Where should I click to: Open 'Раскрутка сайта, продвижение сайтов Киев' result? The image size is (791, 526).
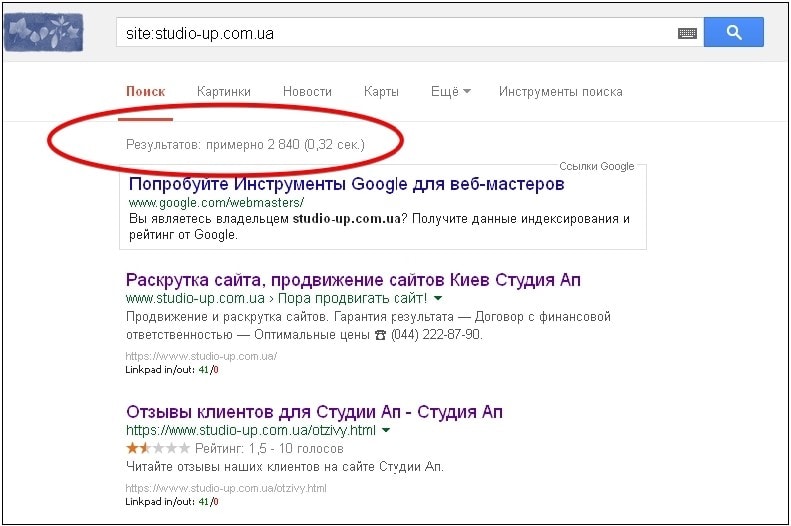pos(353,280)
